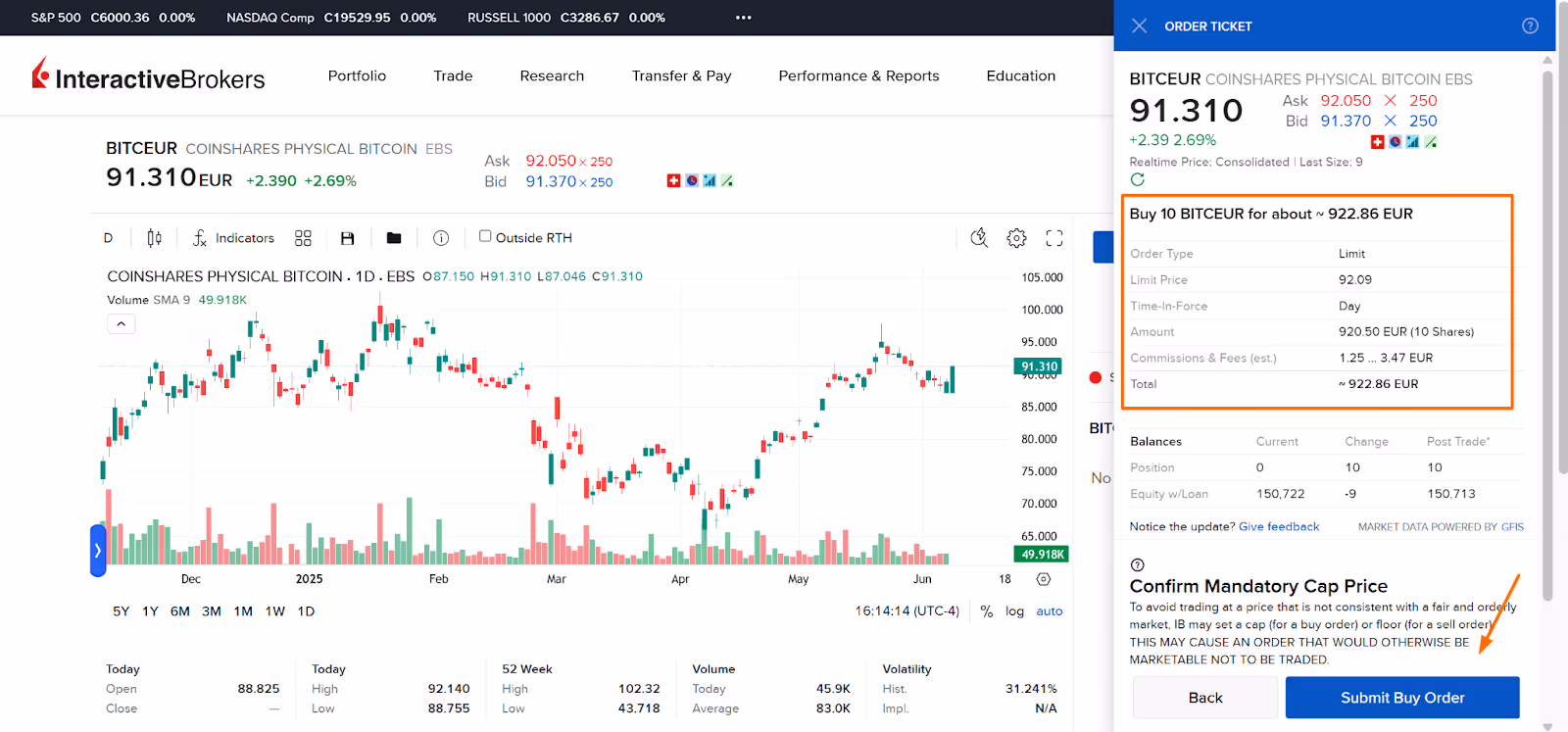Expand the blue side panel arrow
Image resolution: width=1568 pixels, height=732 pixels.
[x=98, y=551]
